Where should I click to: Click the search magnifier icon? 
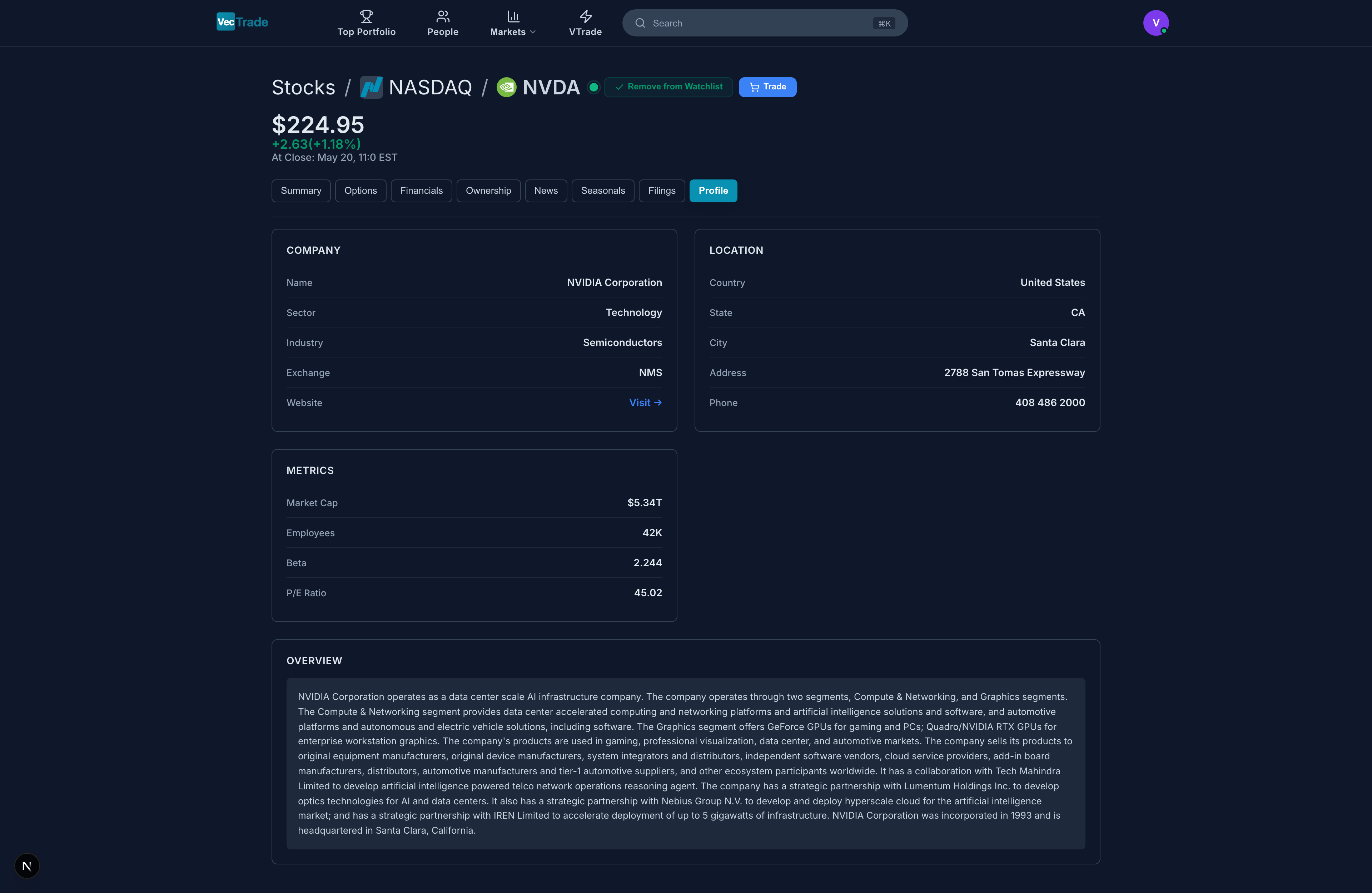(640, 23)
